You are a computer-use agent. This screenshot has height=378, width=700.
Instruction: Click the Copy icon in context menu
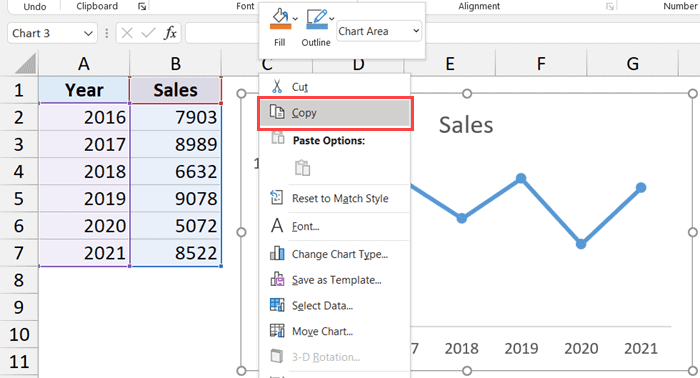[277, 112]
